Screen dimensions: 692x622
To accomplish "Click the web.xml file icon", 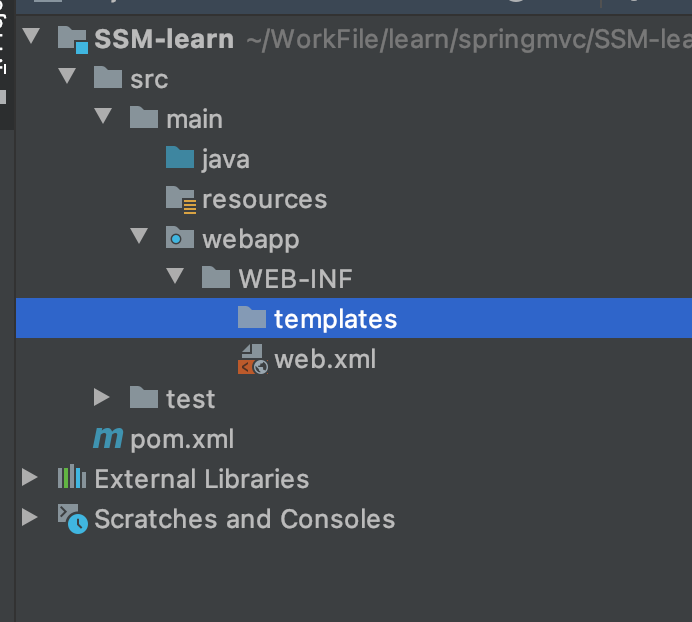I will [x=252, y=359].
